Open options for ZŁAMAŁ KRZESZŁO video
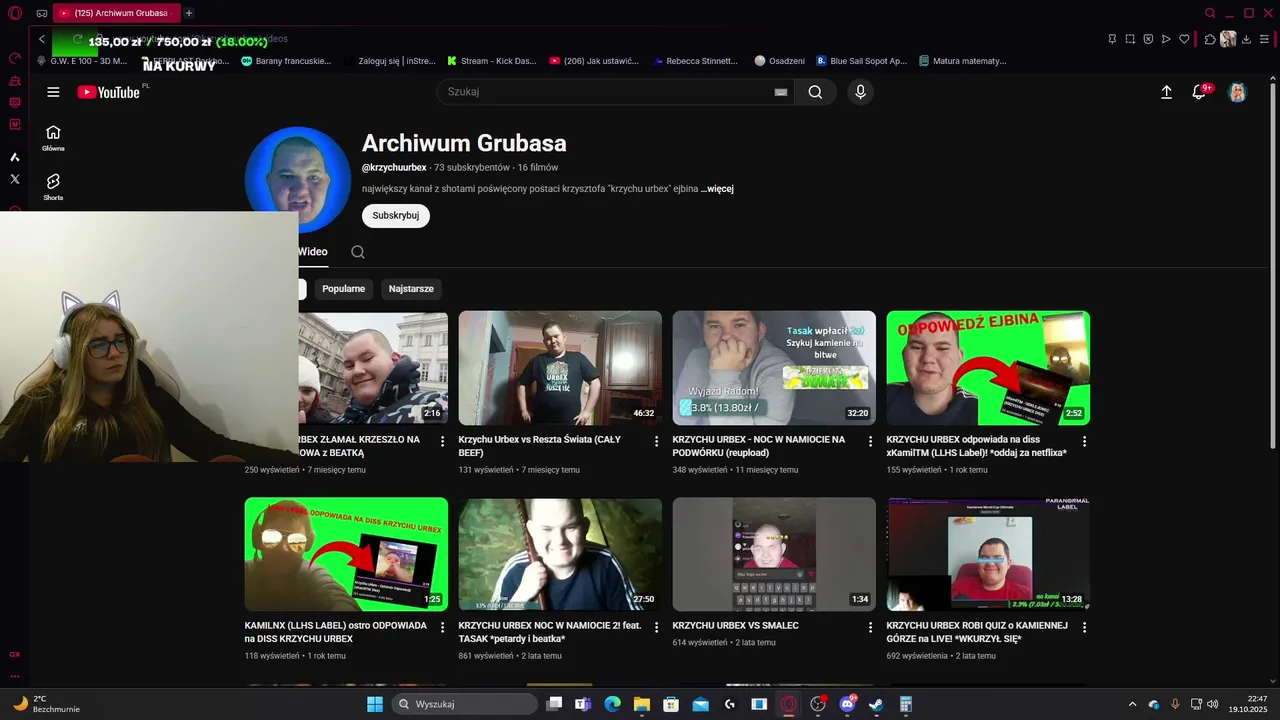 tap(443, 441)
